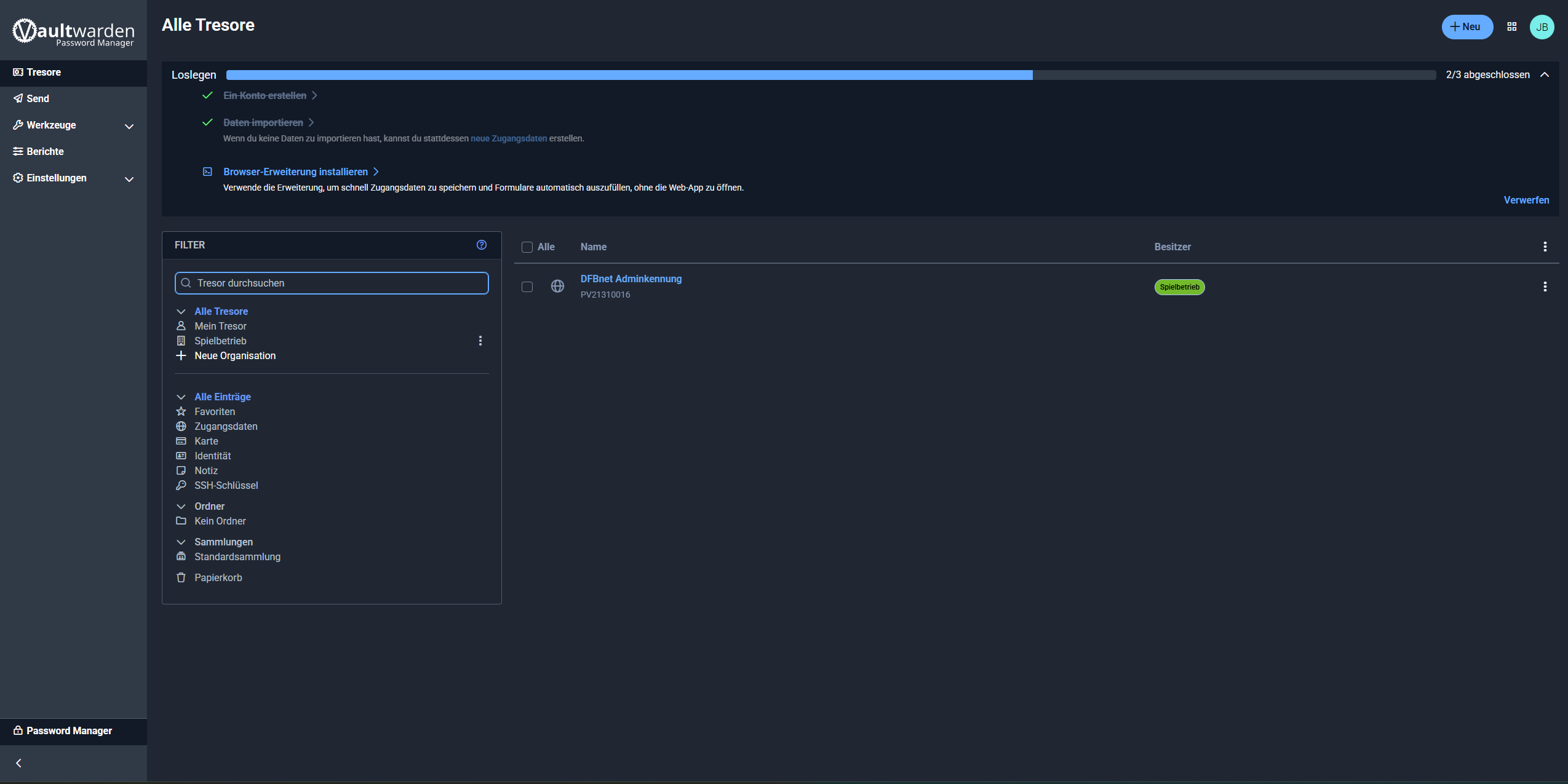Dismiss onboarding via Verwerfen link
This screenshot has width=1568, height=784.
(1526, 200)
